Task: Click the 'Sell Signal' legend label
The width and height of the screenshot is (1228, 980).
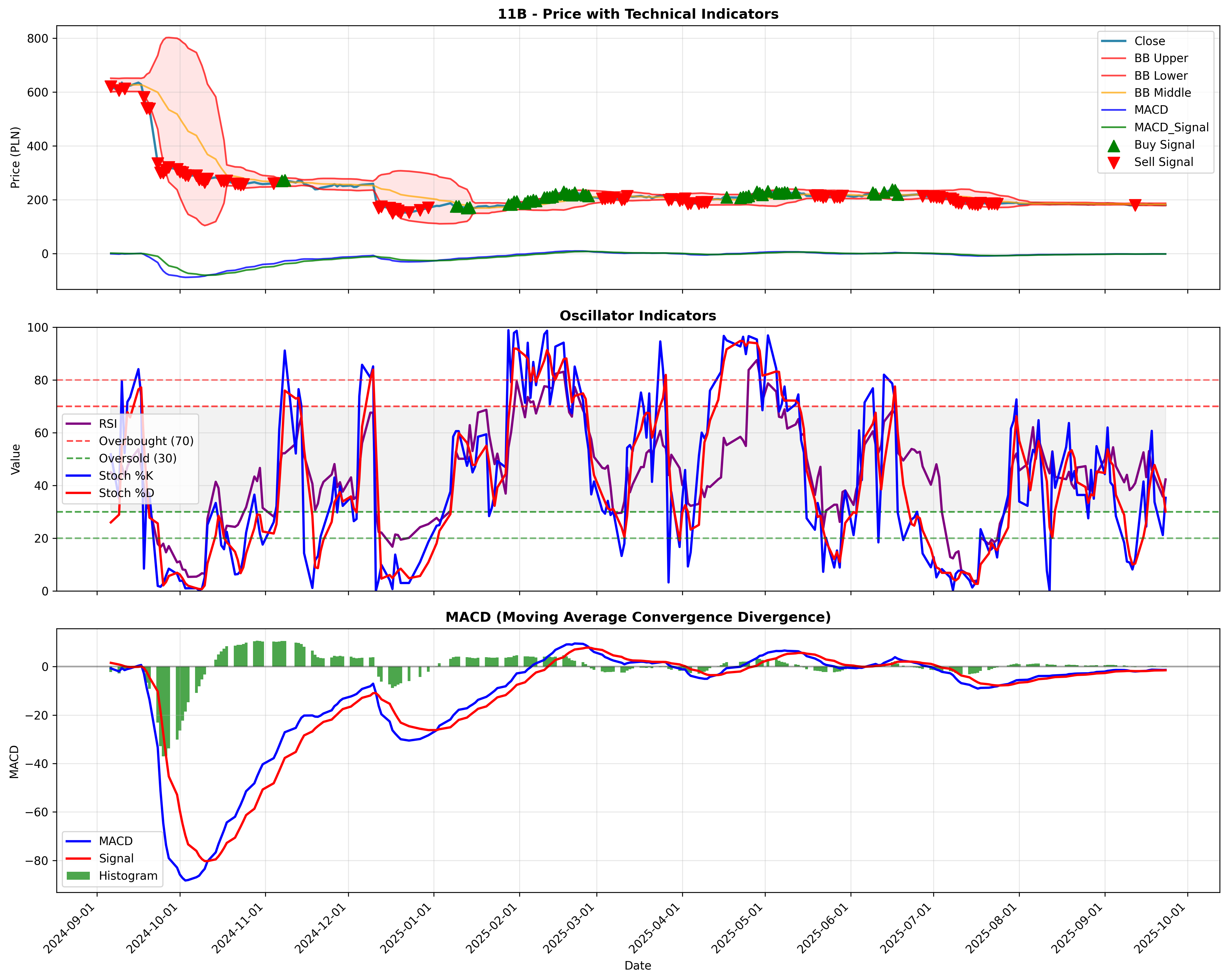Action: click(x=1164, y=162)
